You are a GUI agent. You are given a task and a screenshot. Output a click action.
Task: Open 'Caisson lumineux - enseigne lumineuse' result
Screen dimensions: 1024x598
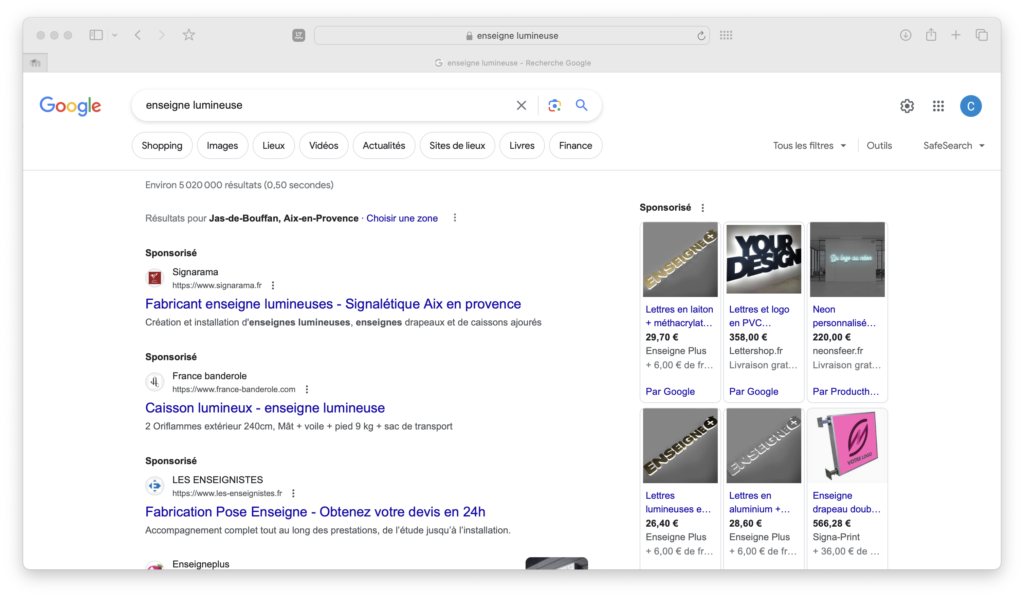tap(265, 408)
